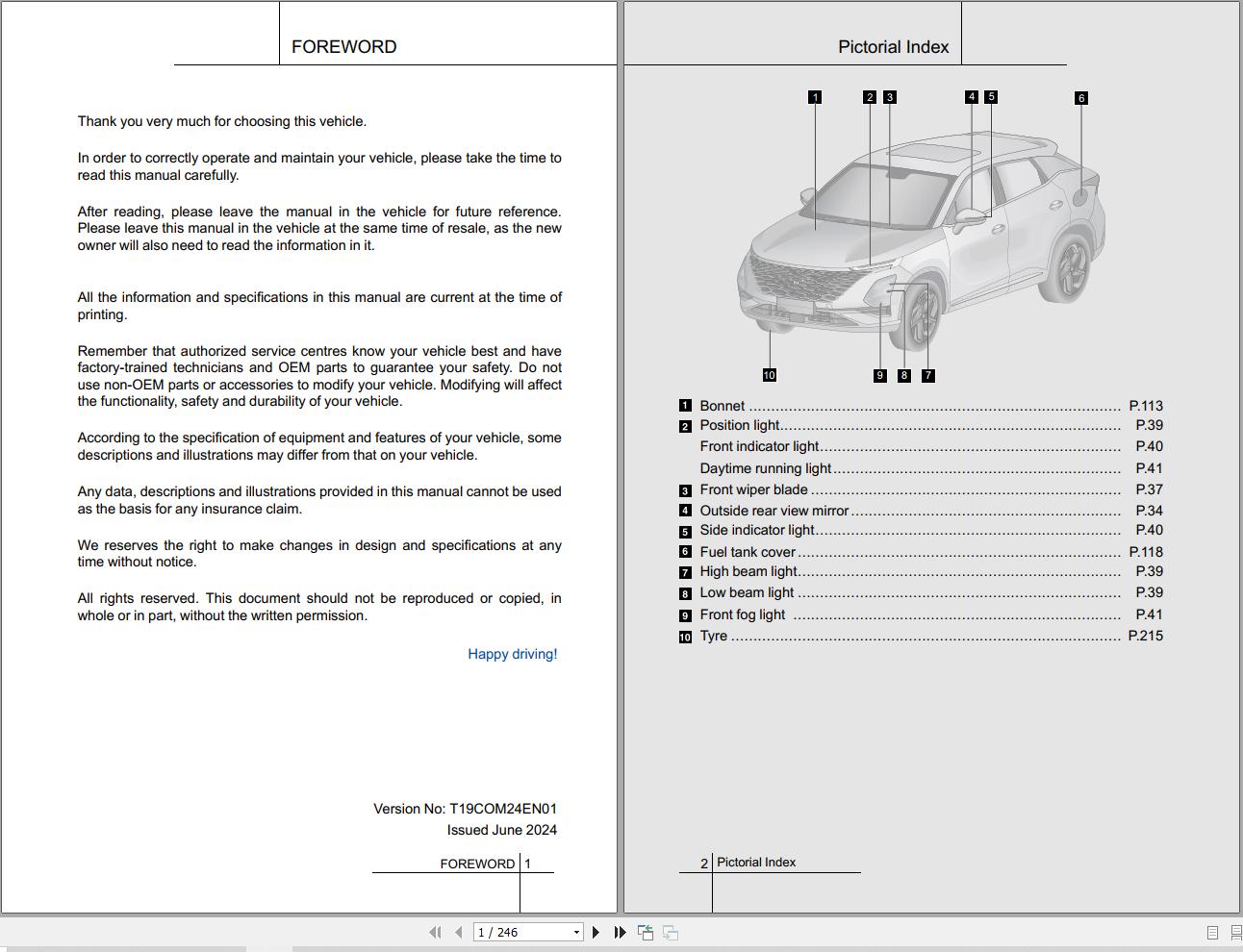Open the Bonnet P.113 index entry

click(x=723, y=405)
